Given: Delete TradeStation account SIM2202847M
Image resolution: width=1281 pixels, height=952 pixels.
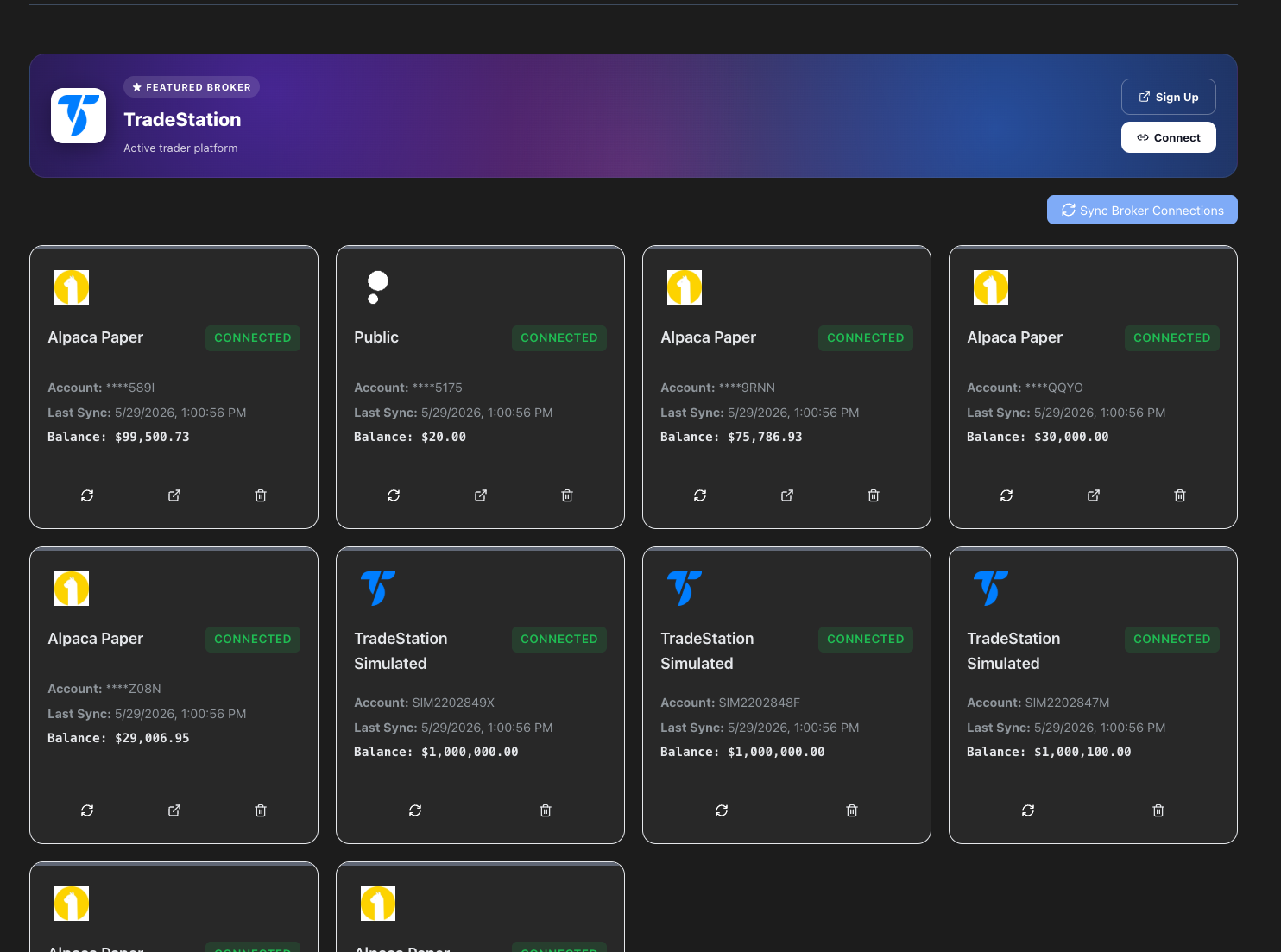Looking at the screenshot, I should [1158, 810].
